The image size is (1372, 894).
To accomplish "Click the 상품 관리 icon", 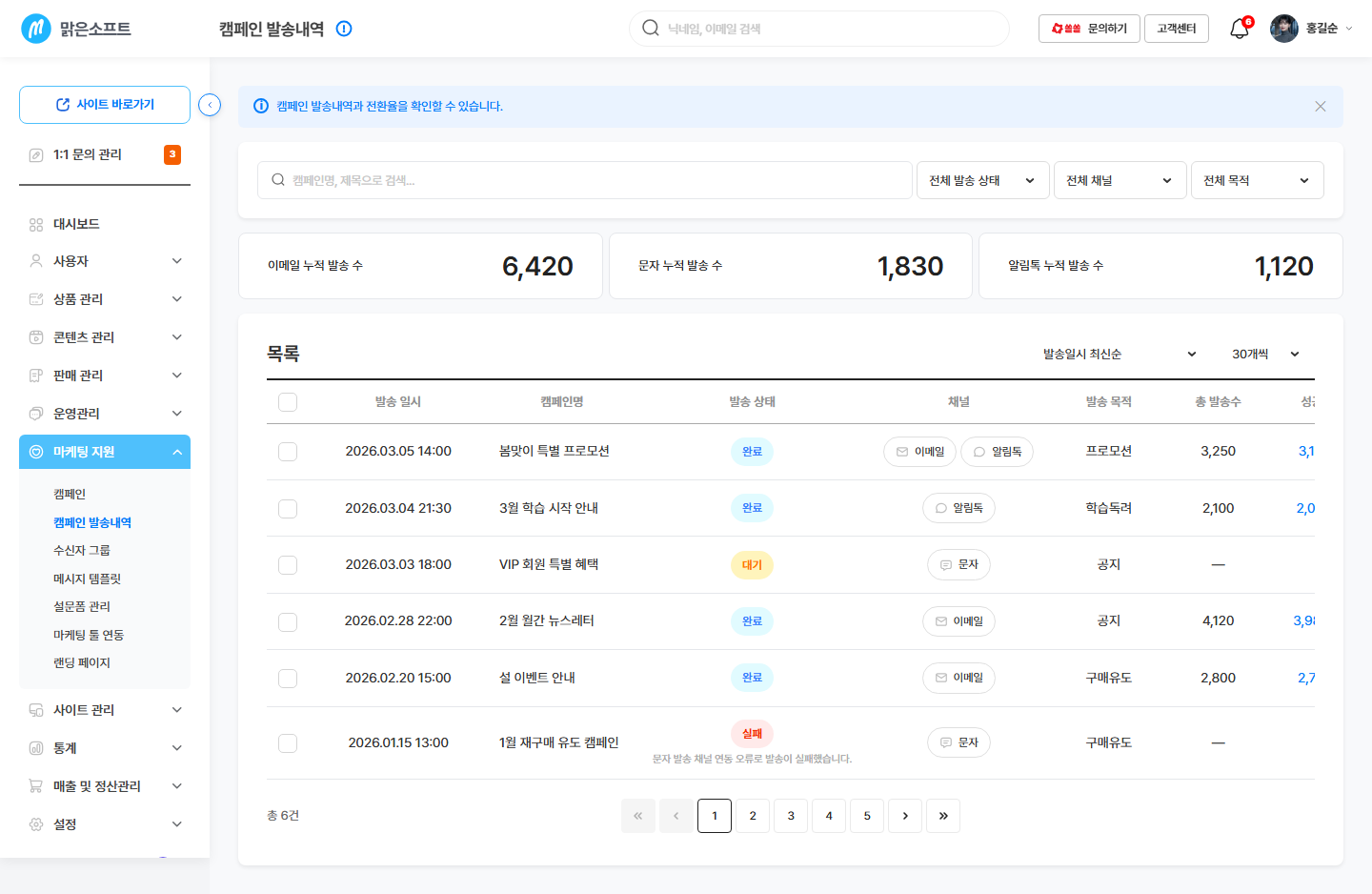I will pyautogui.click(x=36, y=299).
